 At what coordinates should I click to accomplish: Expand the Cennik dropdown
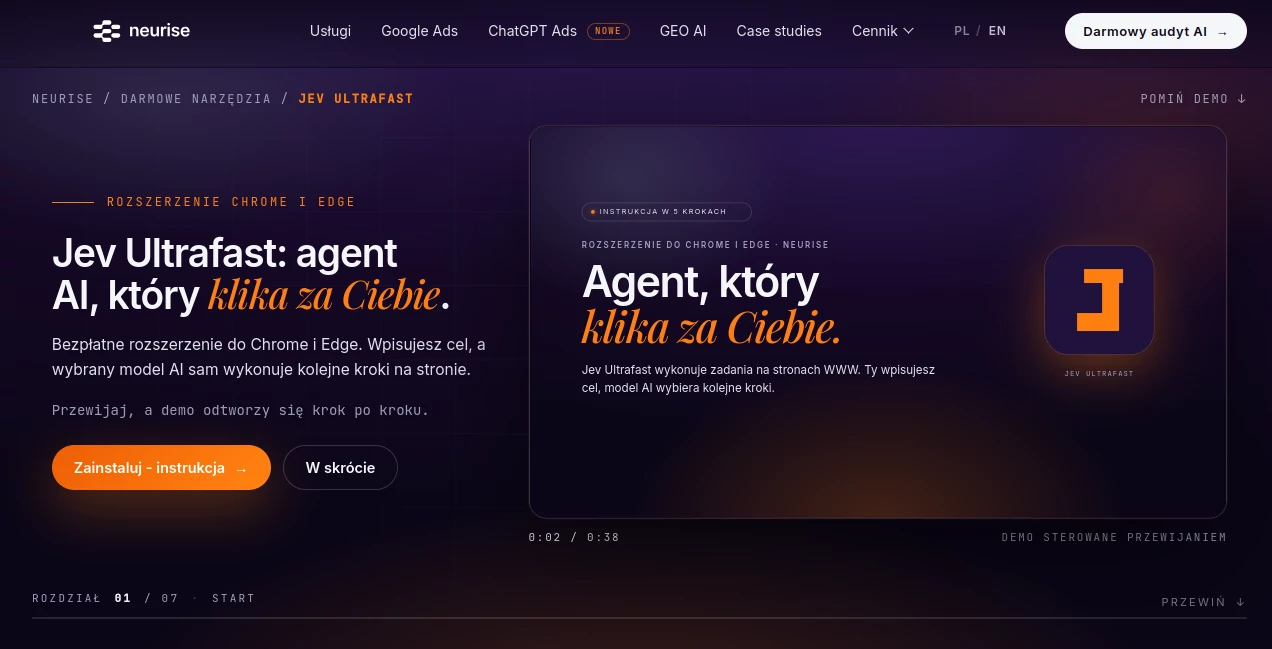[883, 31]
